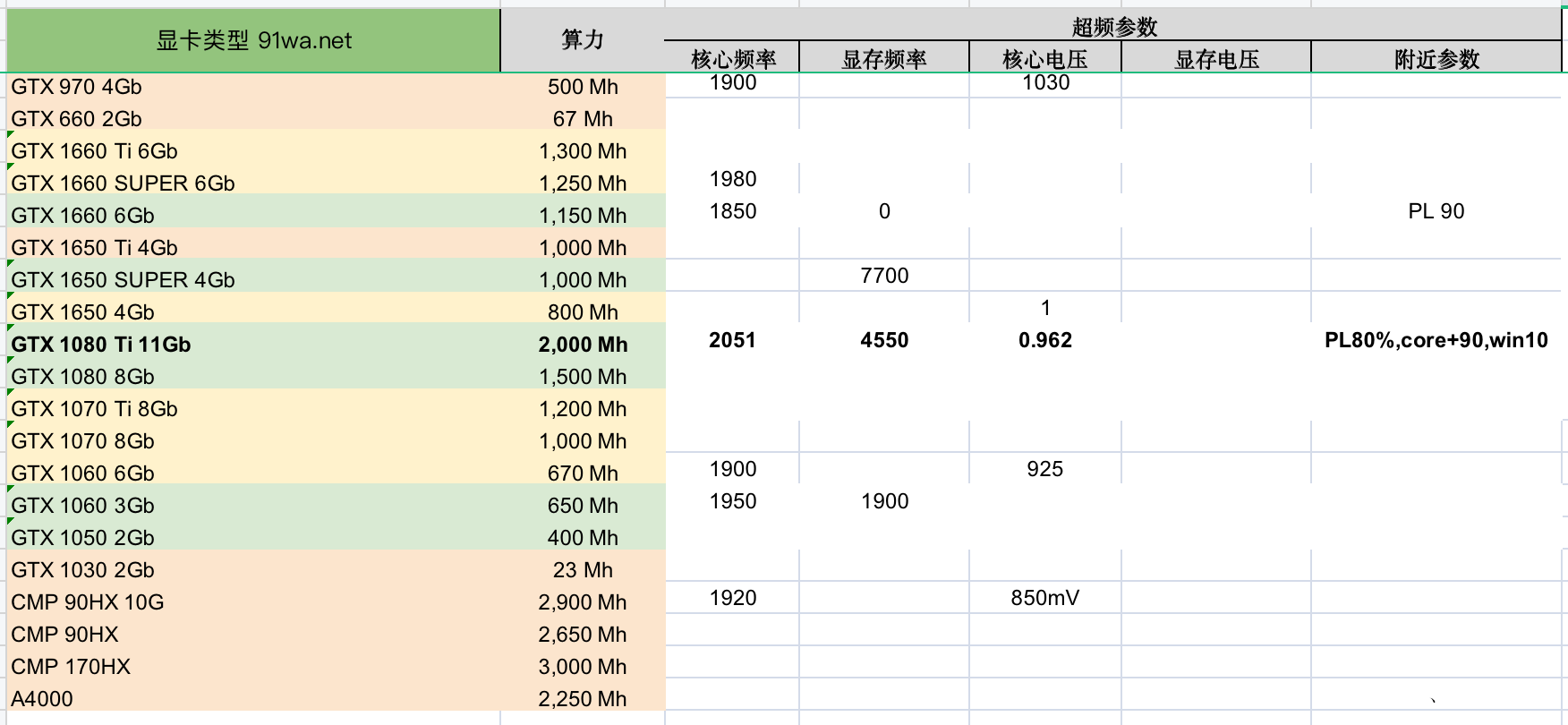The image size is (1568, 725).
Task: Select core clock cell '1980'
Action: tap(732, 179)
